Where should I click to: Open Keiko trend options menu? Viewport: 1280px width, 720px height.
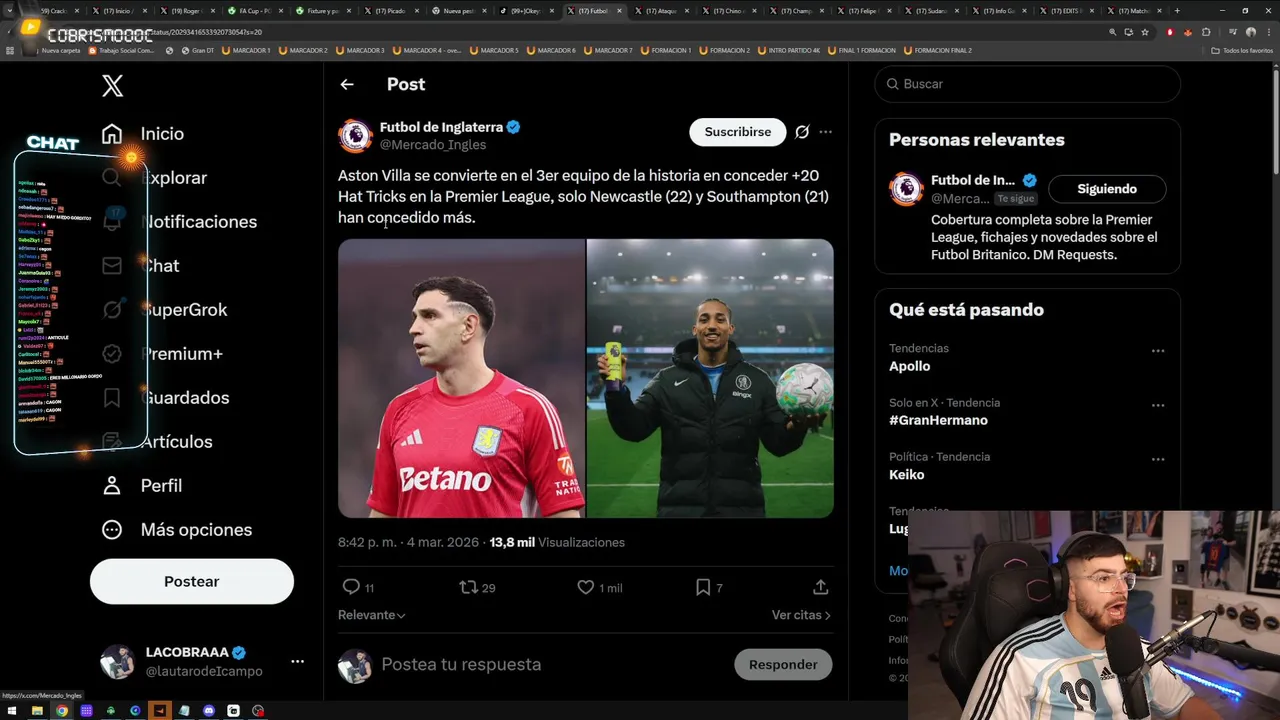1158,459
